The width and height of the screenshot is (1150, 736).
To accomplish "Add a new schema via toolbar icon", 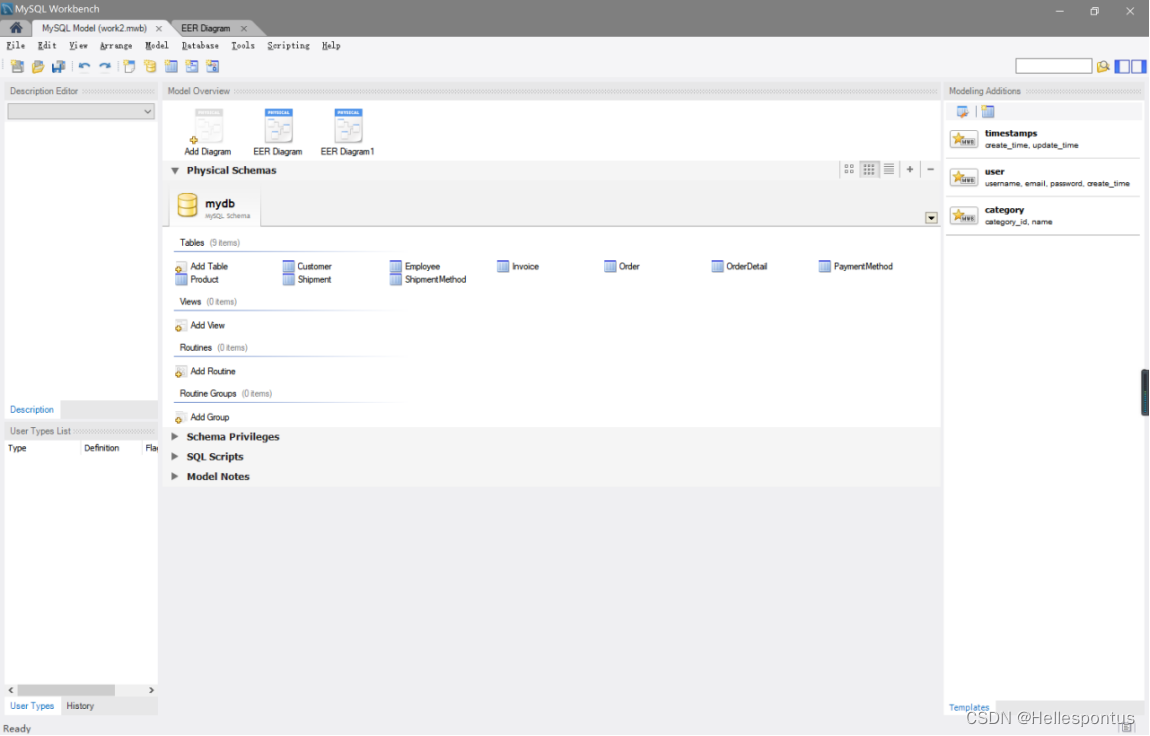I will coord(150,67).
